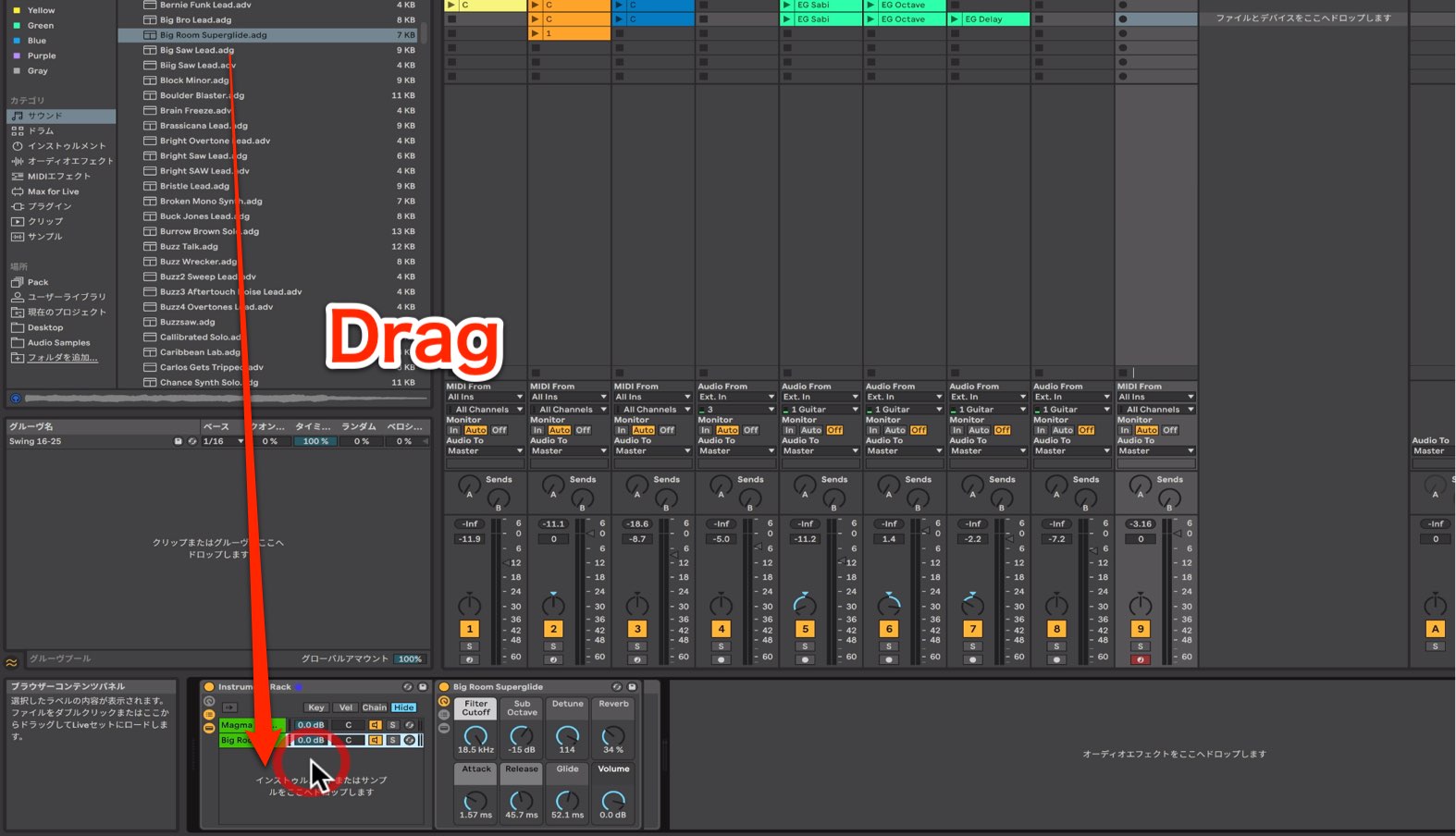1456x836 pixels.
Task: Click track 6 pan knob
Action: [889, 605]
